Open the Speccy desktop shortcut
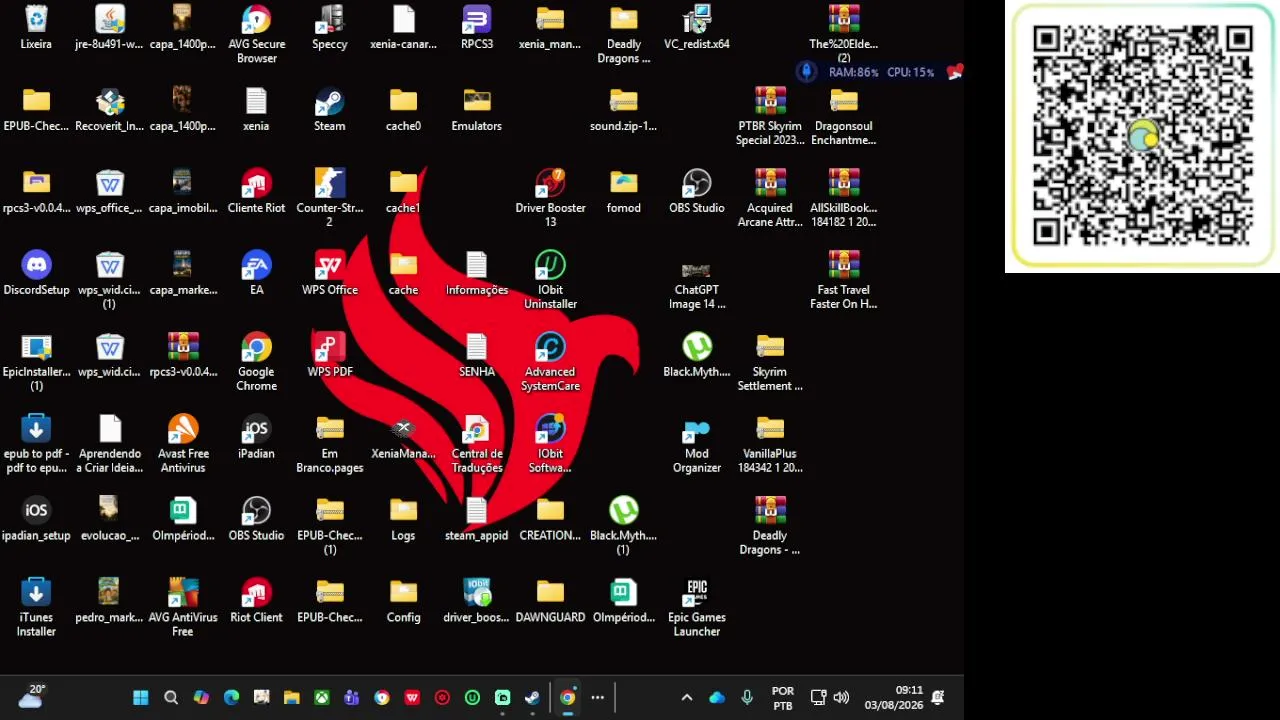Image resolution: width=1280 pixels, height=720 pixels. (x=330, y=28)
